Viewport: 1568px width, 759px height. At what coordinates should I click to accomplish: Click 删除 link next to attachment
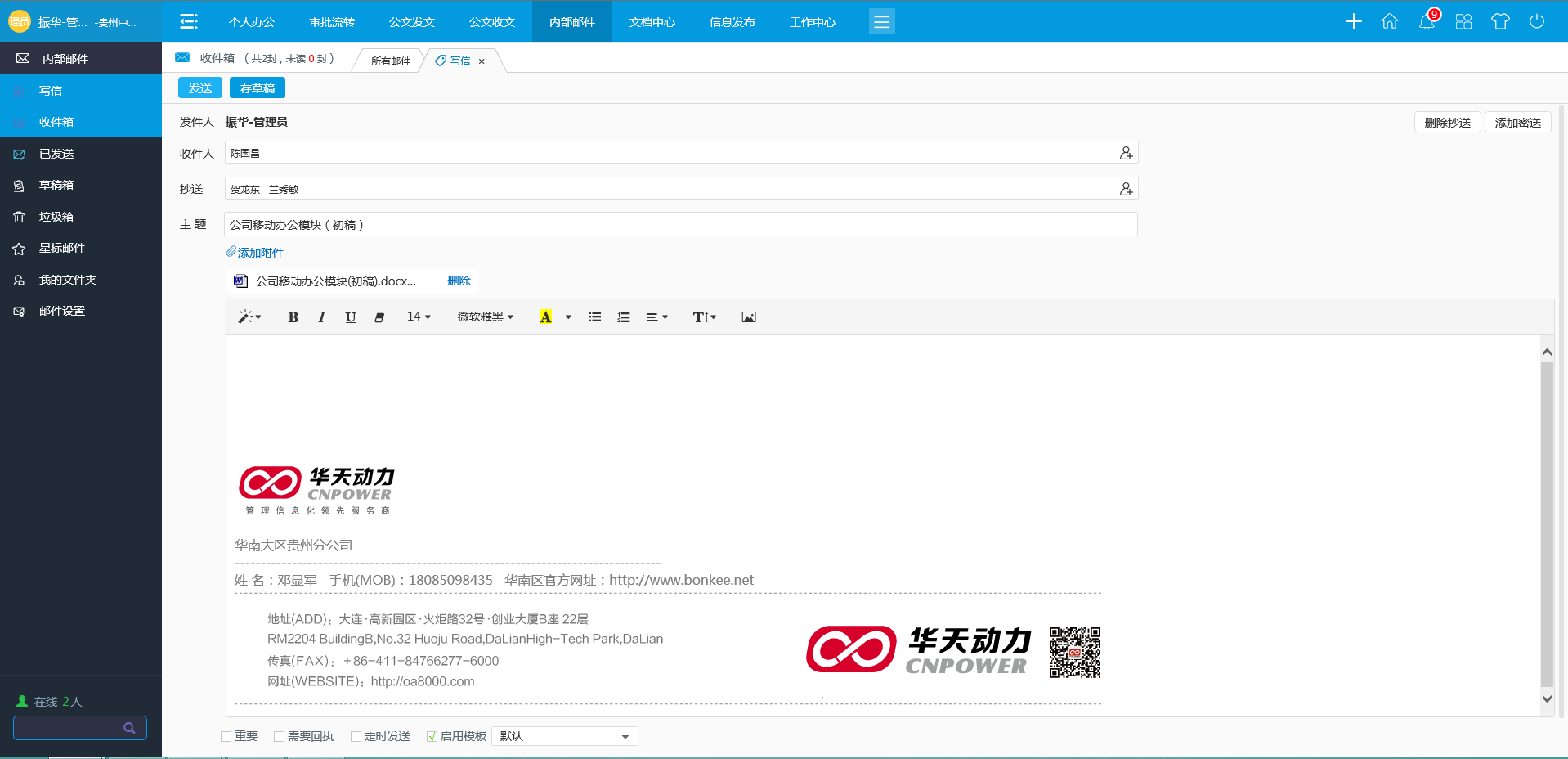coord(459,281)
